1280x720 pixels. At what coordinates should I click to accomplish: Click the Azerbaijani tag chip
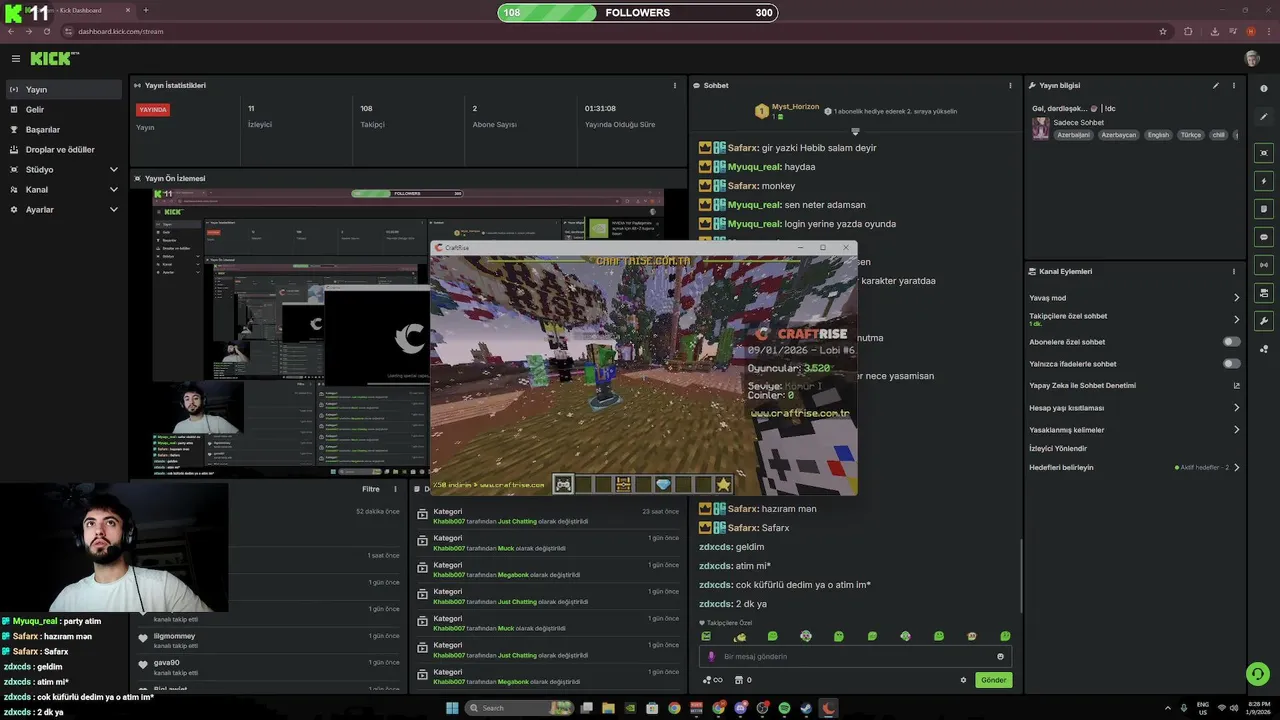point(1073,135)
